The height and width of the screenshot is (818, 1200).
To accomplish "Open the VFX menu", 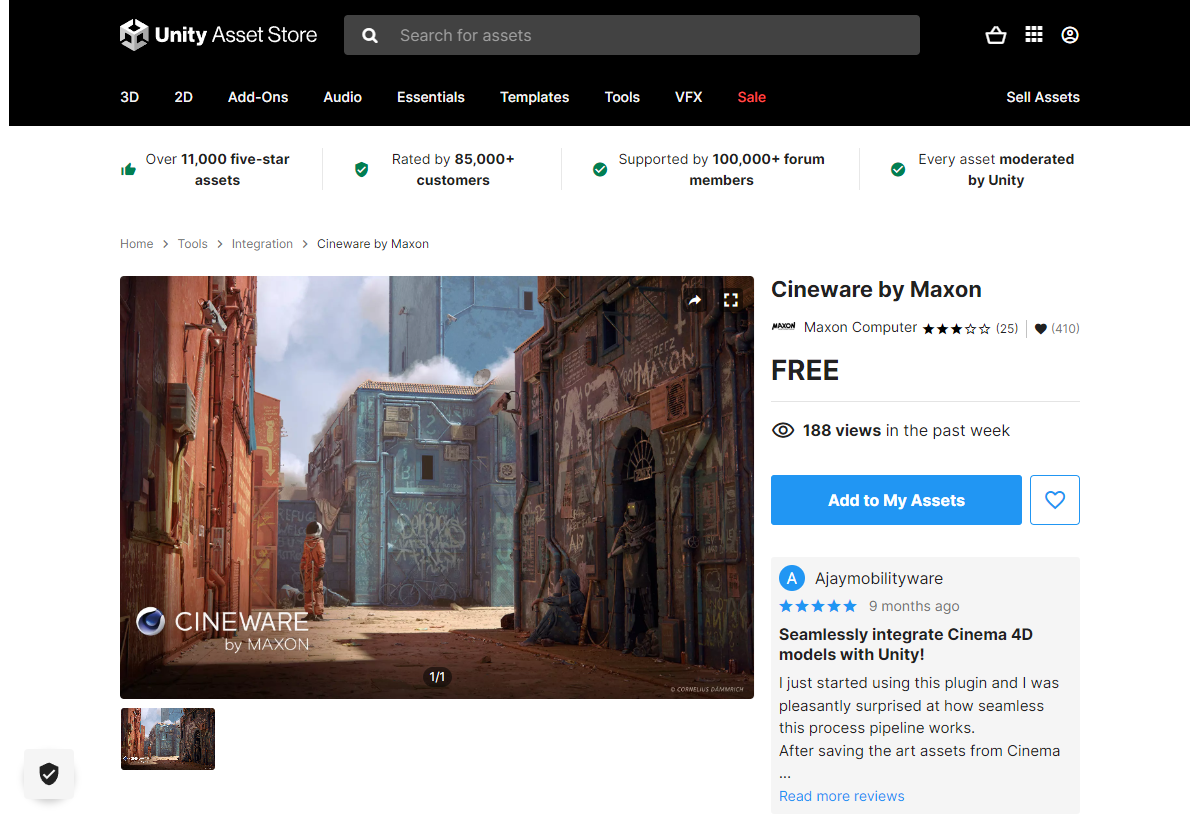I will 689,97.
